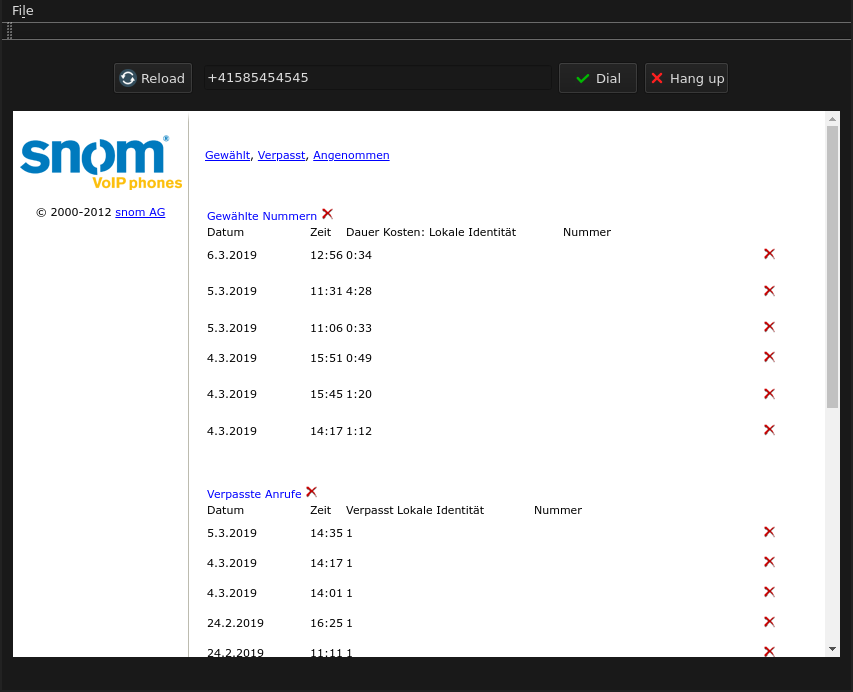Delete dialed call 4.3.2019 15:51
Image resolution: width=853 pixels, height=692 pixels.
769,357
